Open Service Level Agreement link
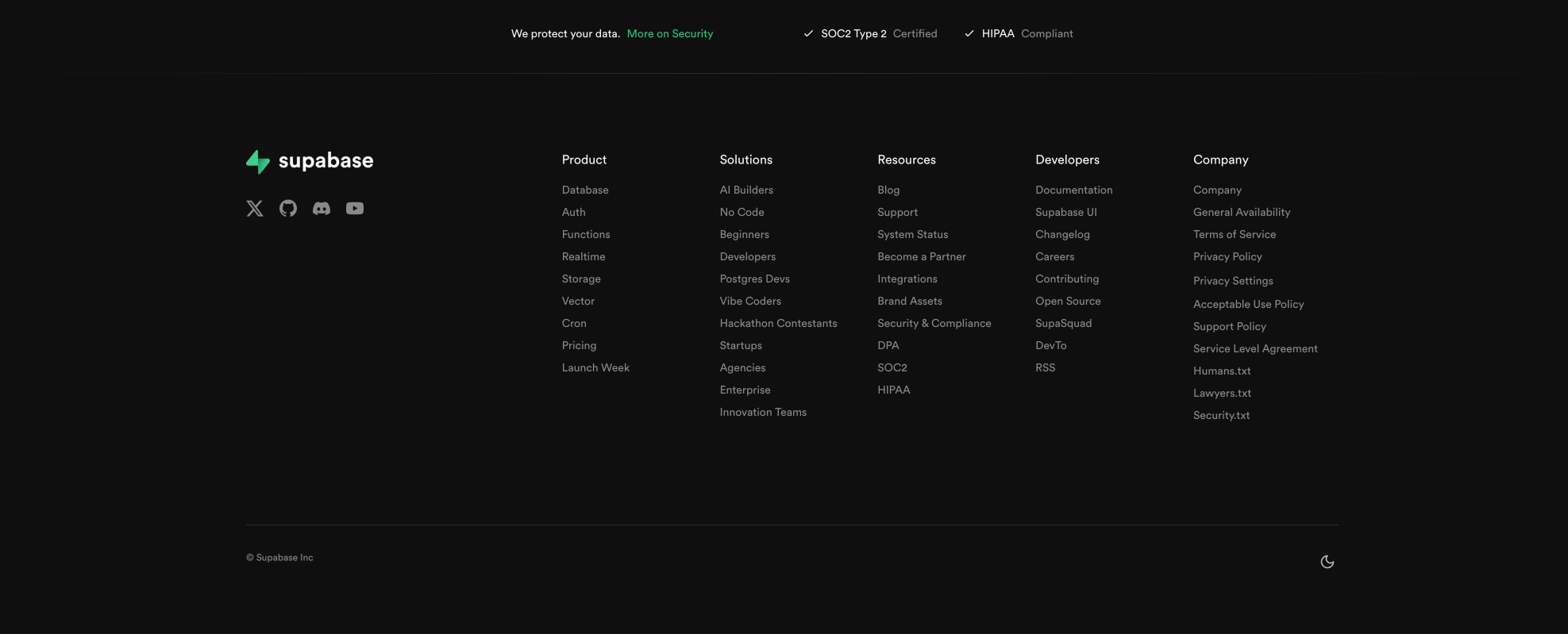 pos(1255,348)
